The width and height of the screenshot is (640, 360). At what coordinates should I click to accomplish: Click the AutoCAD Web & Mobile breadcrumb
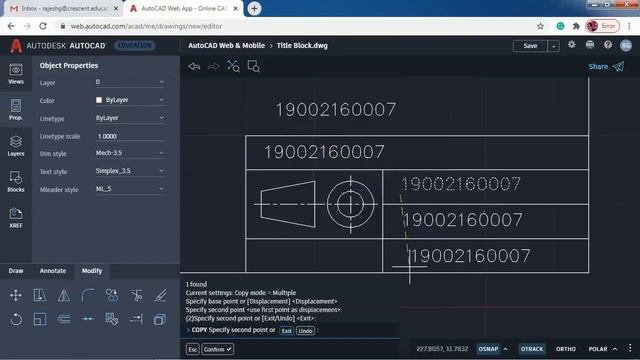point(227,46)
